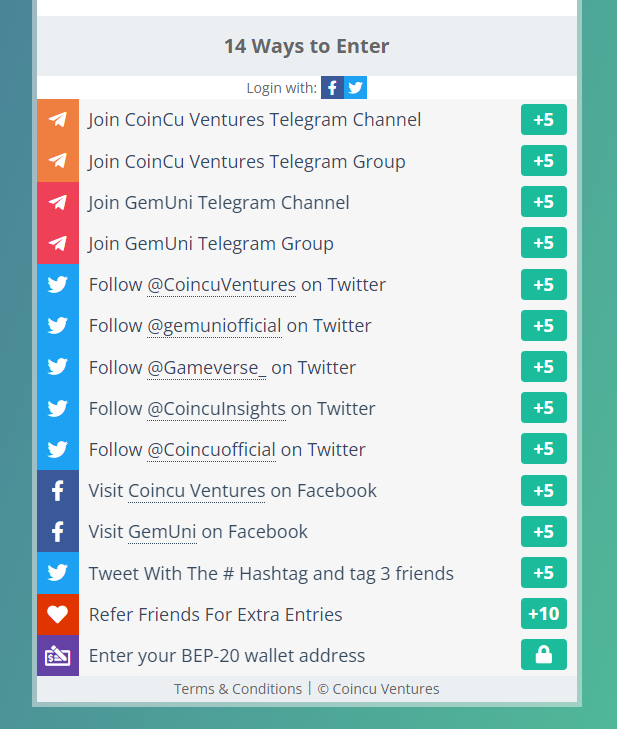Click the heart icon for Refer Friends
Image resolution: width=617 pixels, height=729 pixels.
[58, 614]
